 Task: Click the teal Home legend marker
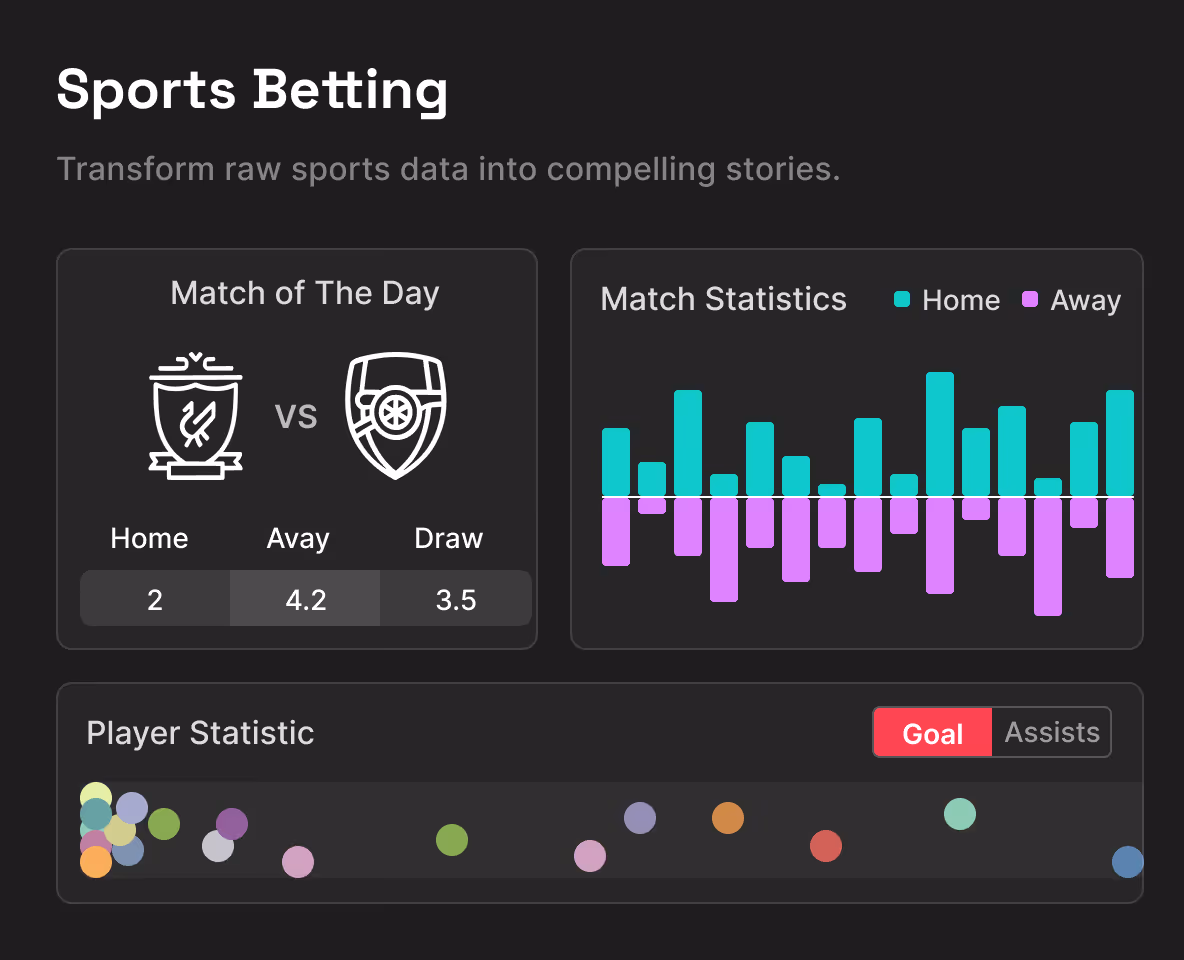[x=904, y=300]
